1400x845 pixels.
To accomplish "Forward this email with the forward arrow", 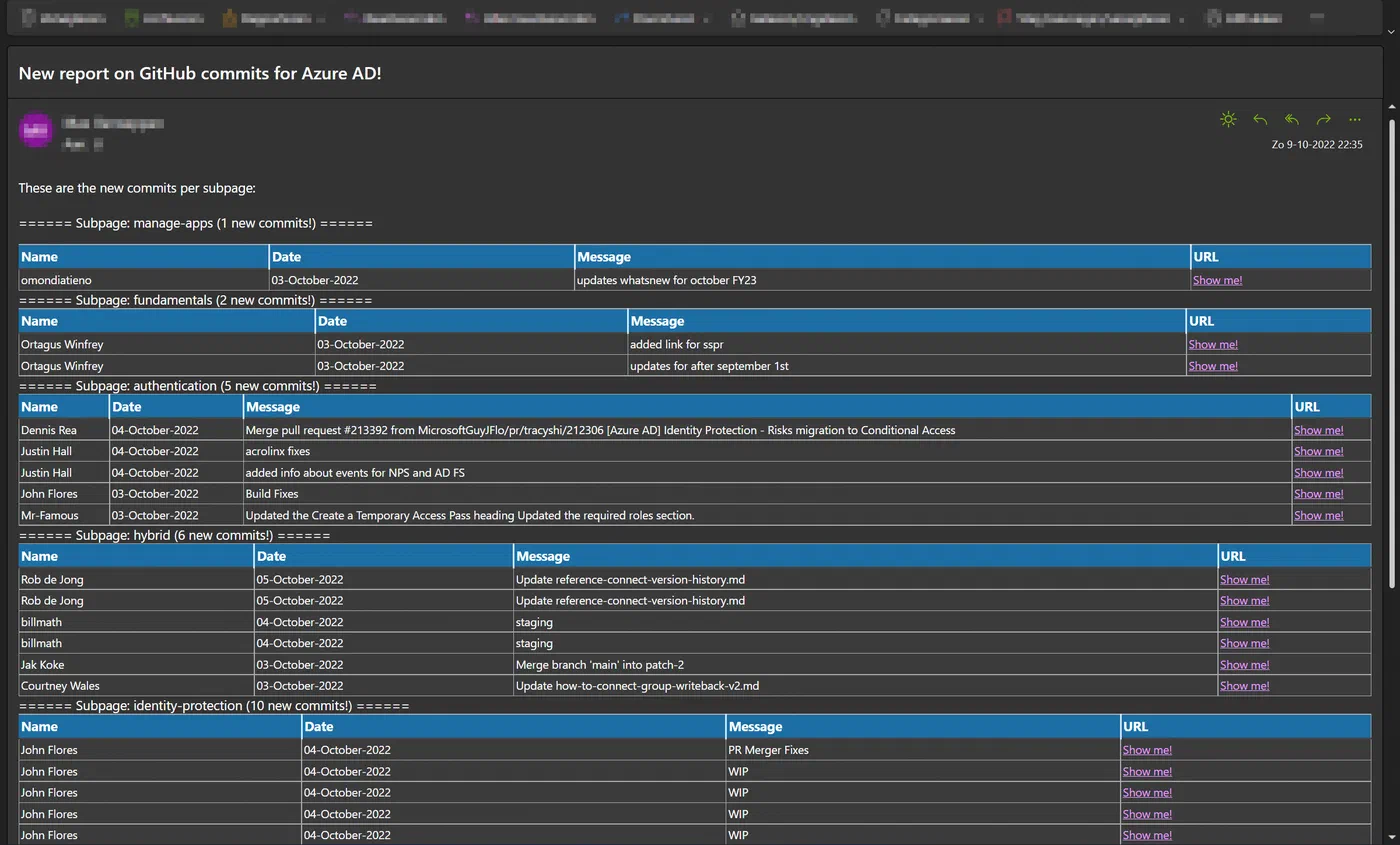I will click(1323, 120).
